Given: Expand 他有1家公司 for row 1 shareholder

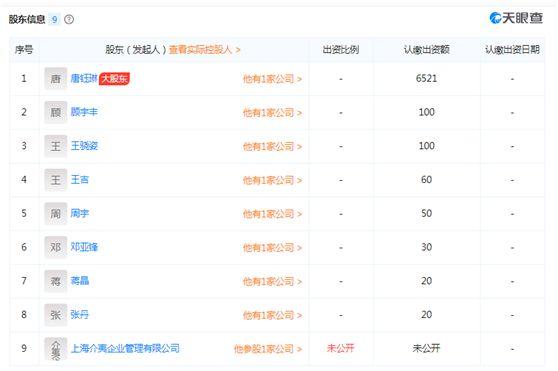Looking at the screenshot, I should [x=272, y=79].
